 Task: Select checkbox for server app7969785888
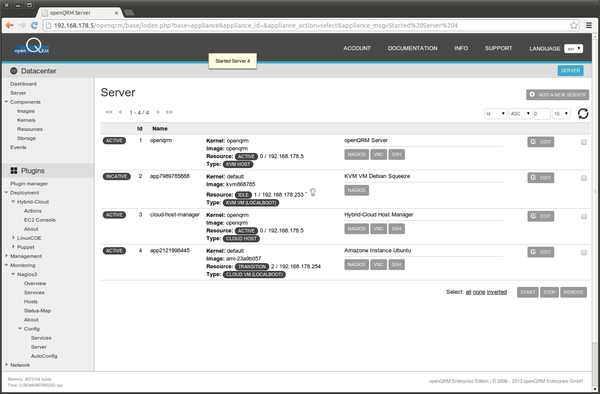coord(584,178)
